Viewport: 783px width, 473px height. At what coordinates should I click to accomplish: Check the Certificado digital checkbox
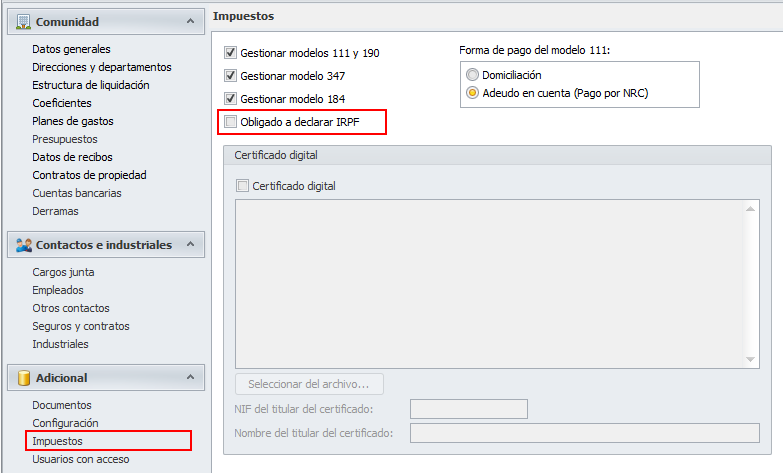click(x=242, y=186)
